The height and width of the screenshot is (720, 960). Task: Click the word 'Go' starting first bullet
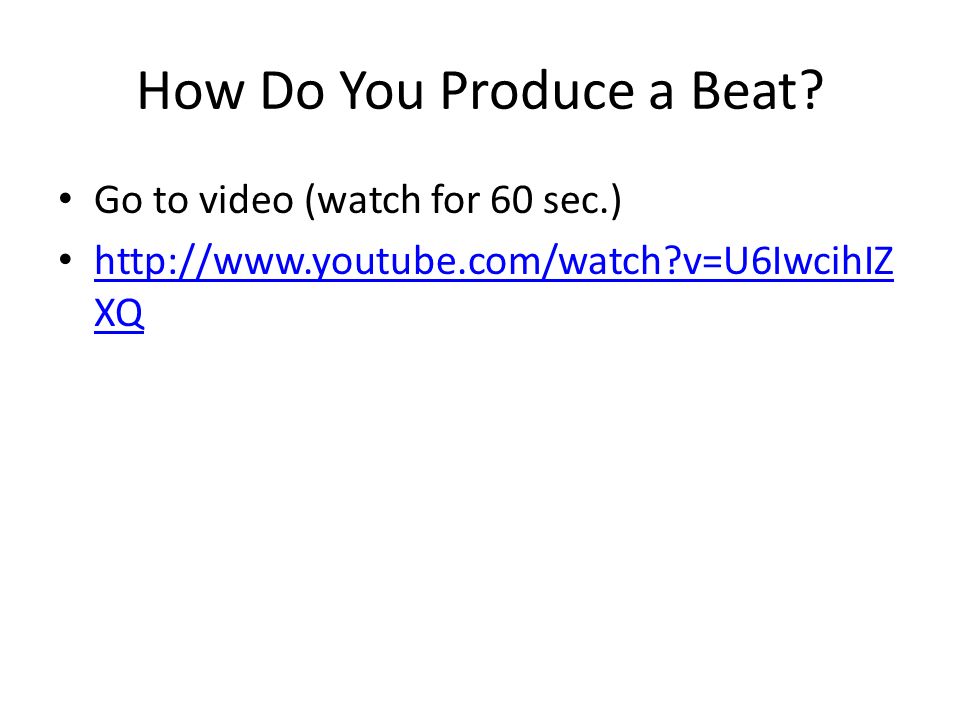click(119, 200)
